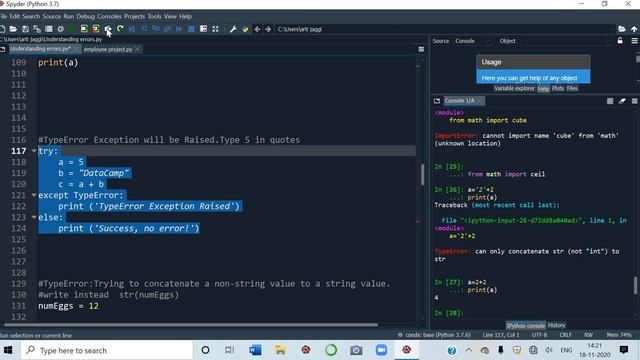Switch to the History tab
640x360 pixels.
[x=556, y=325]
